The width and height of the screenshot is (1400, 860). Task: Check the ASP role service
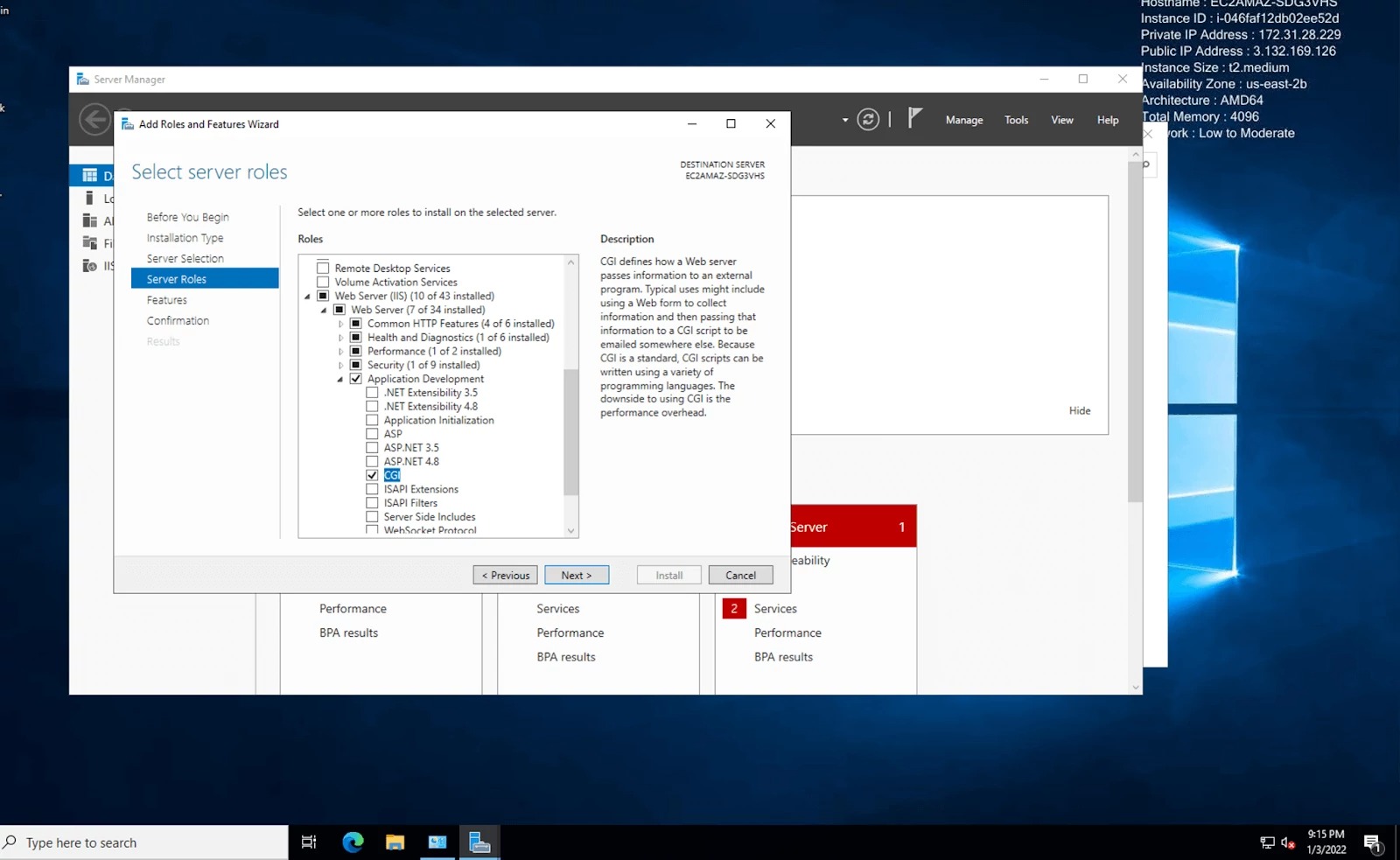coord(372,434)
